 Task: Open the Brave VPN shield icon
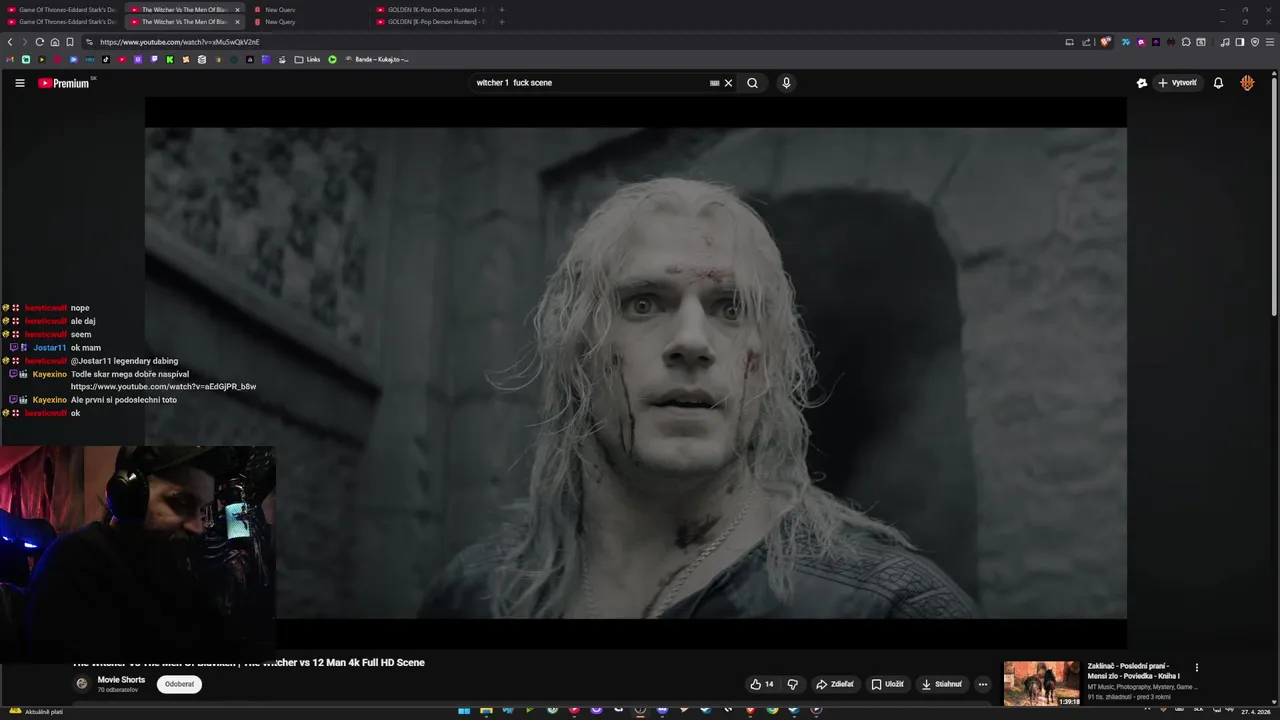tap(1255, 42)
